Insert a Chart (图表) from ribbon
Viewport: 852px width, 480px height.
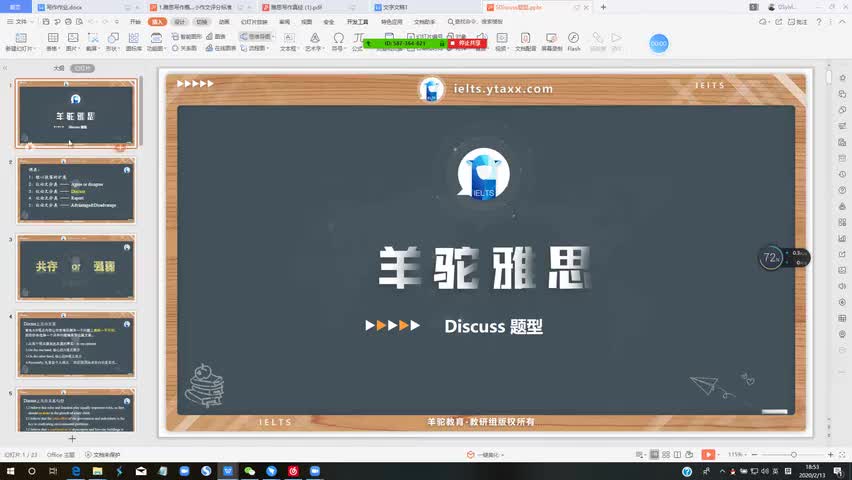216,36
